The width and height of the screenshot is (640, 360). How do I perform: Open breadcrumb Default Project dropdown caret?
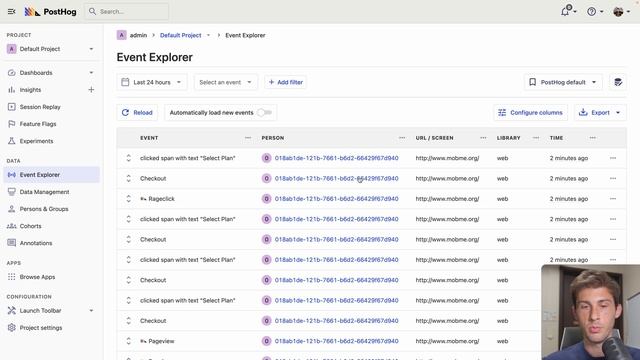(208, 36)
